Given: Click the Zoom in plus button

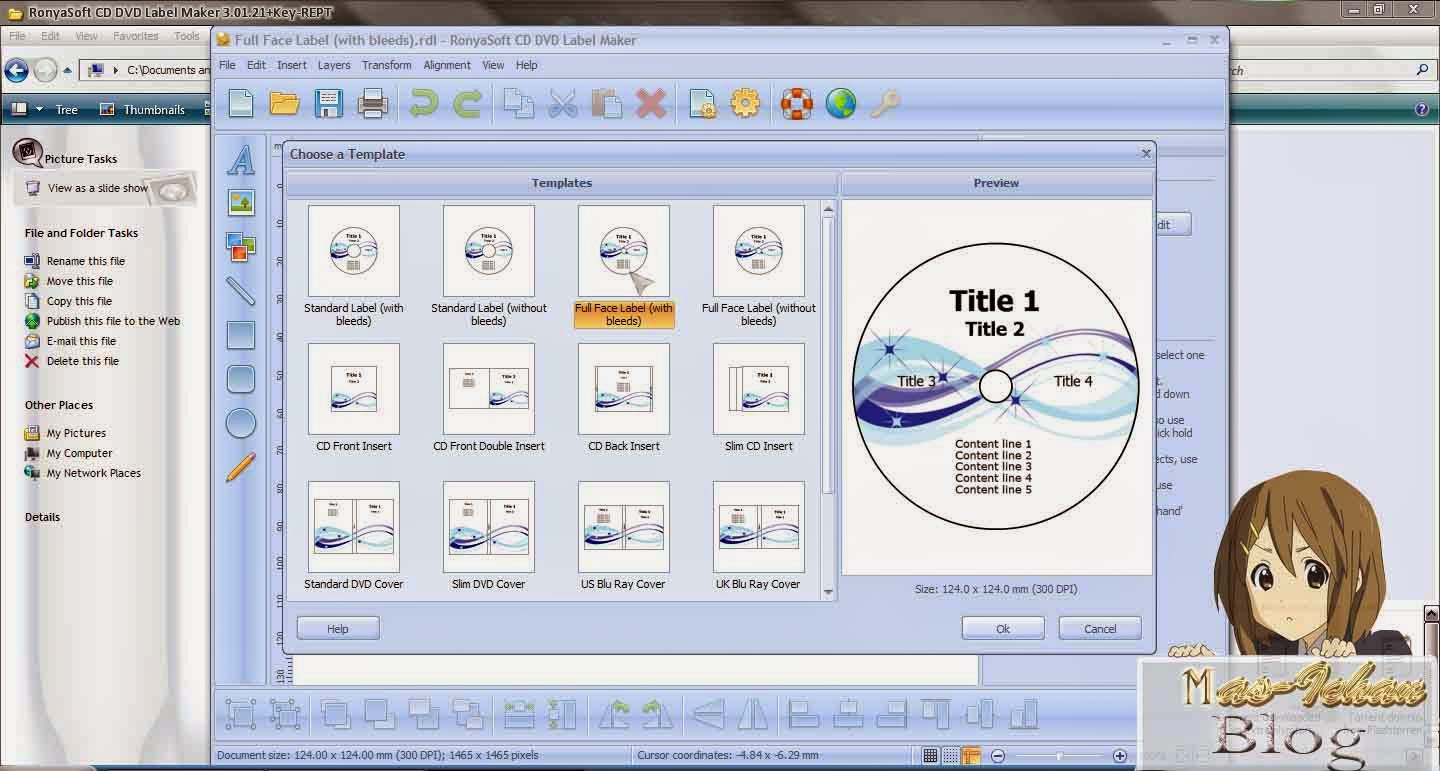Looking at the screenshot, I should click(x=1120, y=756).
